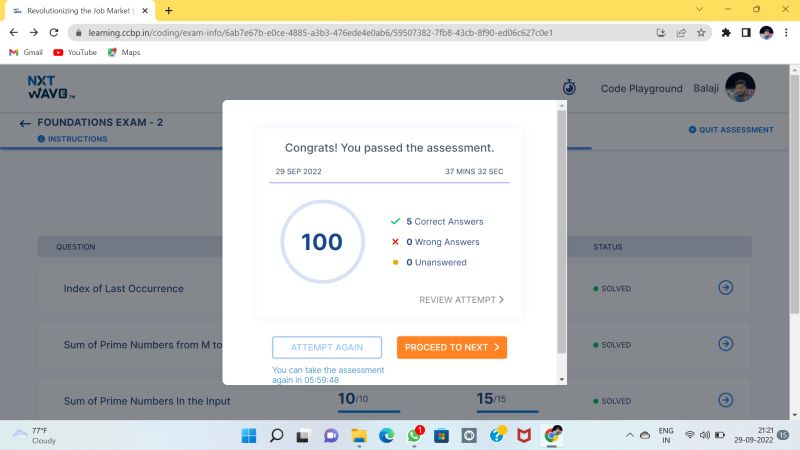
Task: Click the bookmark star in address bar
Action: point(701,32)
